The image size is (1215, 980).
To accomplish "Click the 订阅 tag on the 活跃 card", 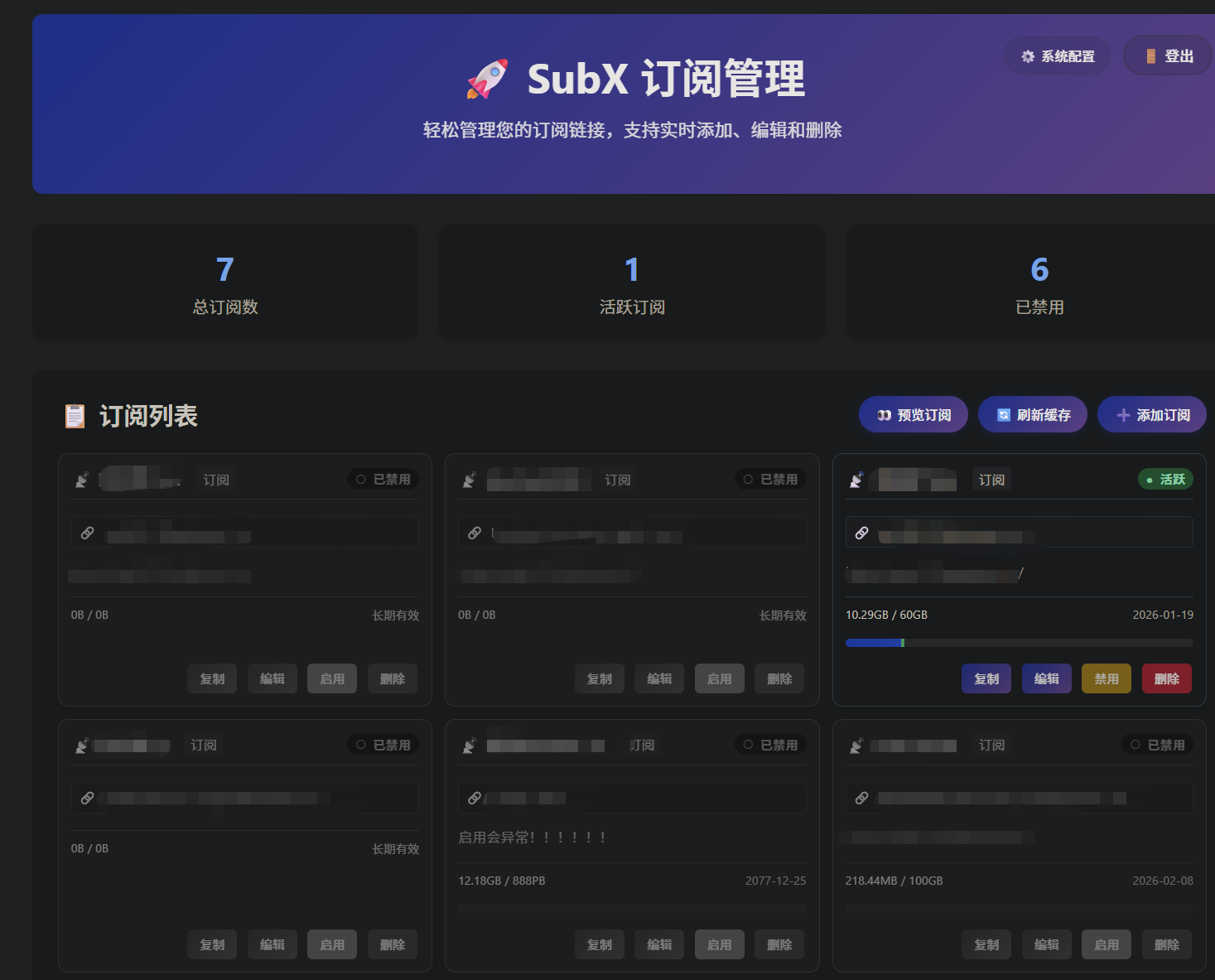I will pyautogui.click(x=991, y=480).
